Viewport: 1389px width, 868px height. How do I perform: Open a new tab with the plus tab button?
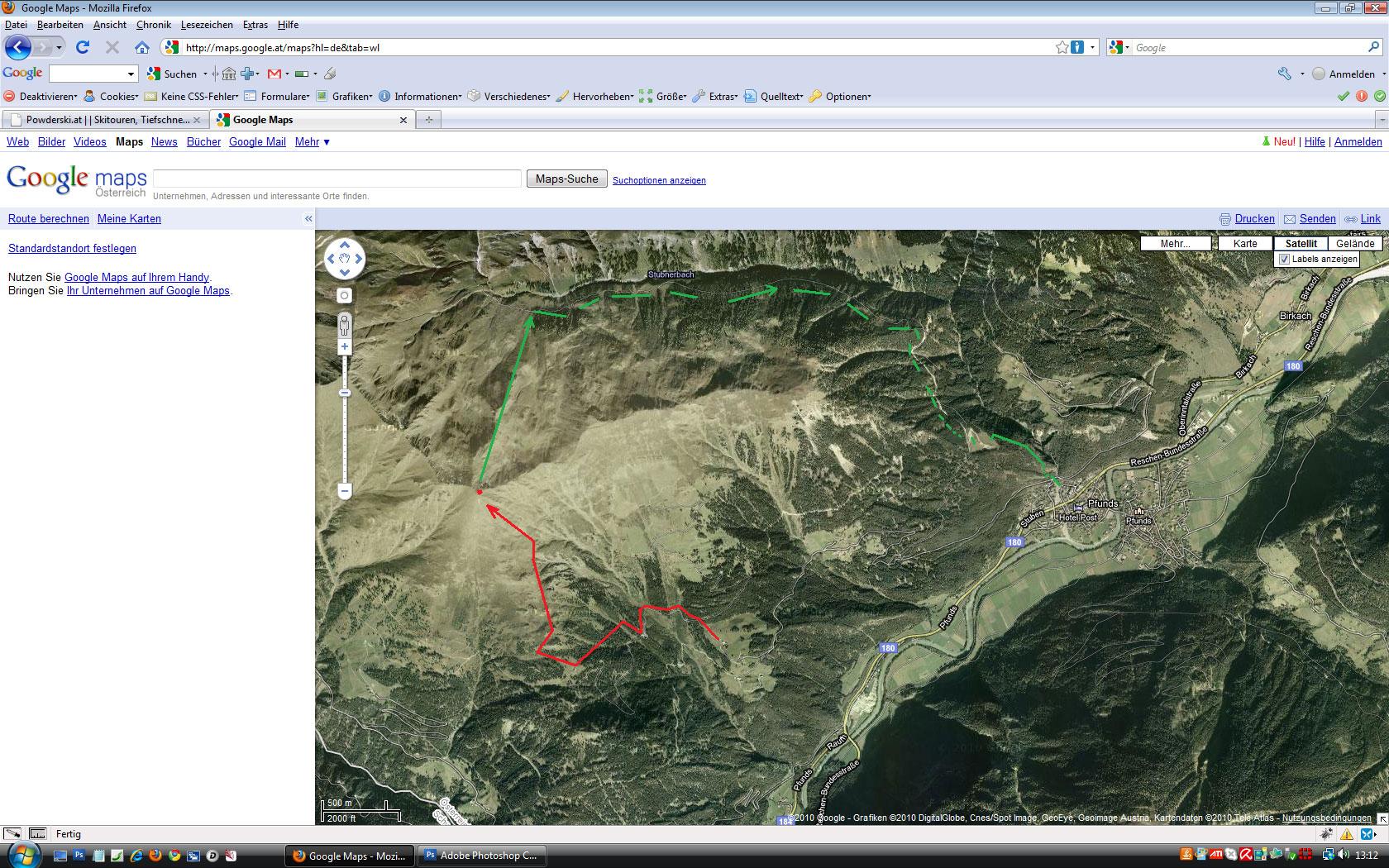[x=428, y=120]
